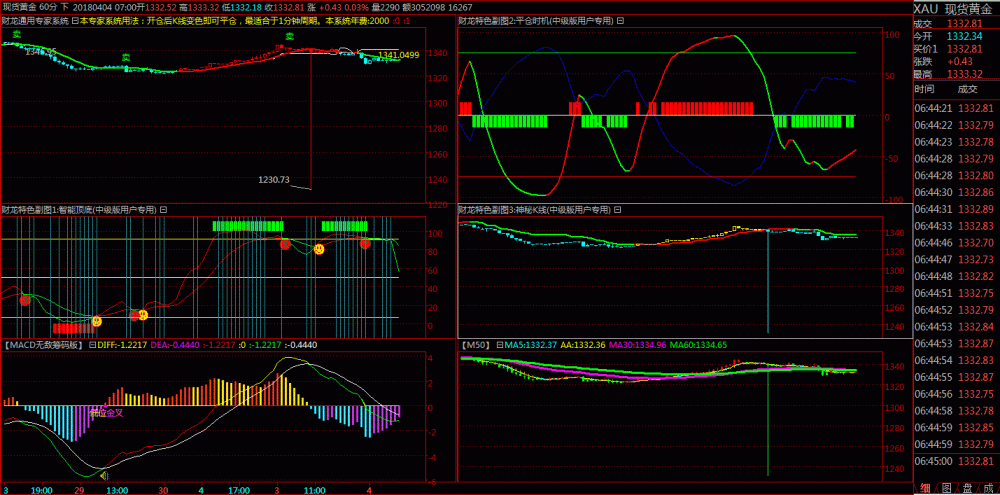The width and height of the screenshot is (1000, 495).
Task: Toggle the box icon beside 神秘K线 panel title
Action: click(618, 209)
